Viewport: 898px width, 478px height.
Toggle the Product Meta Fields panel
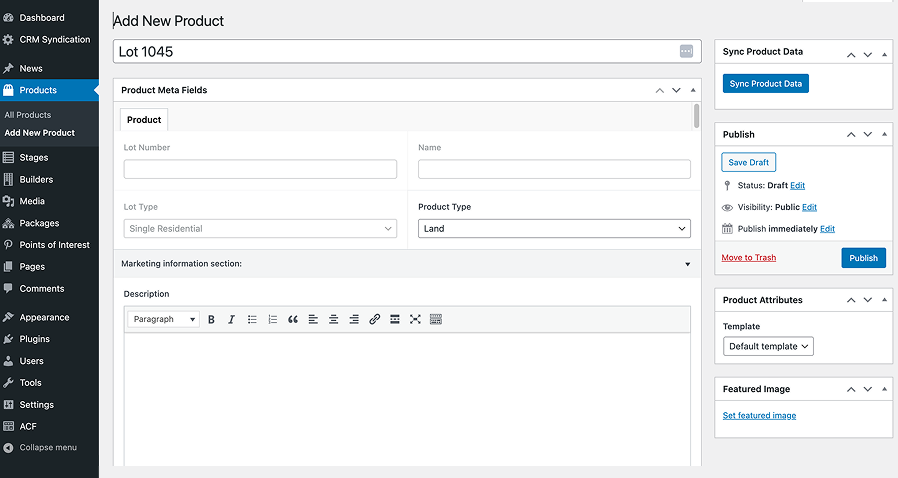click(693, 90)
